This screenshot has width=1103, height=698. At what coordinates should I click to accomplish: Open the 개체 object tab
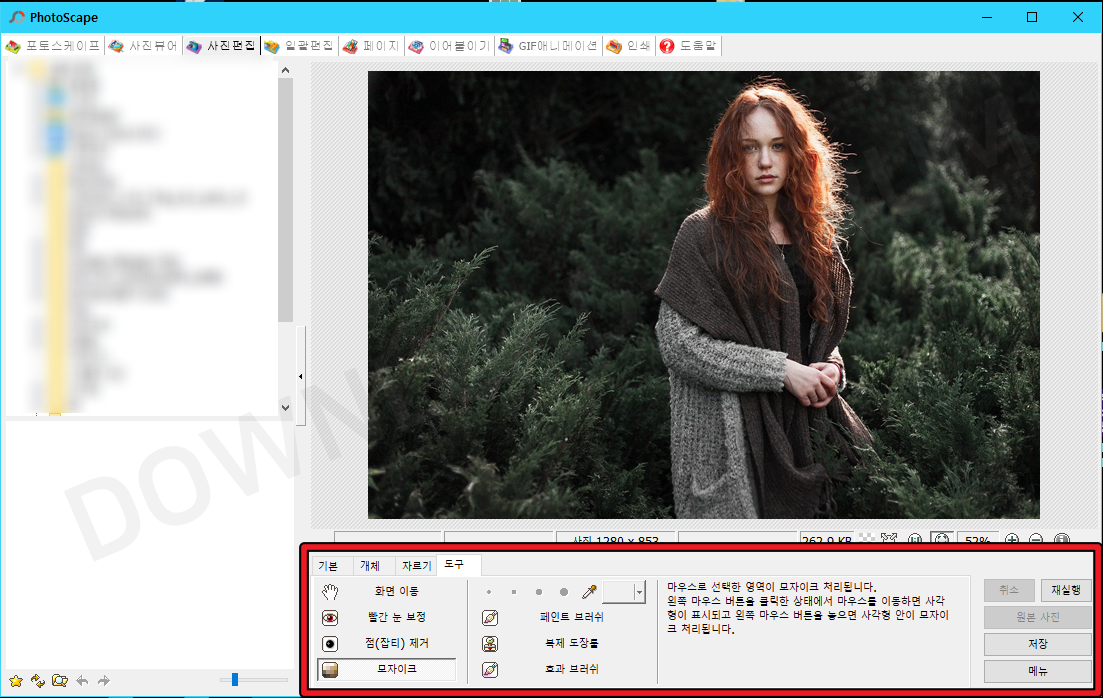(370, 566)
